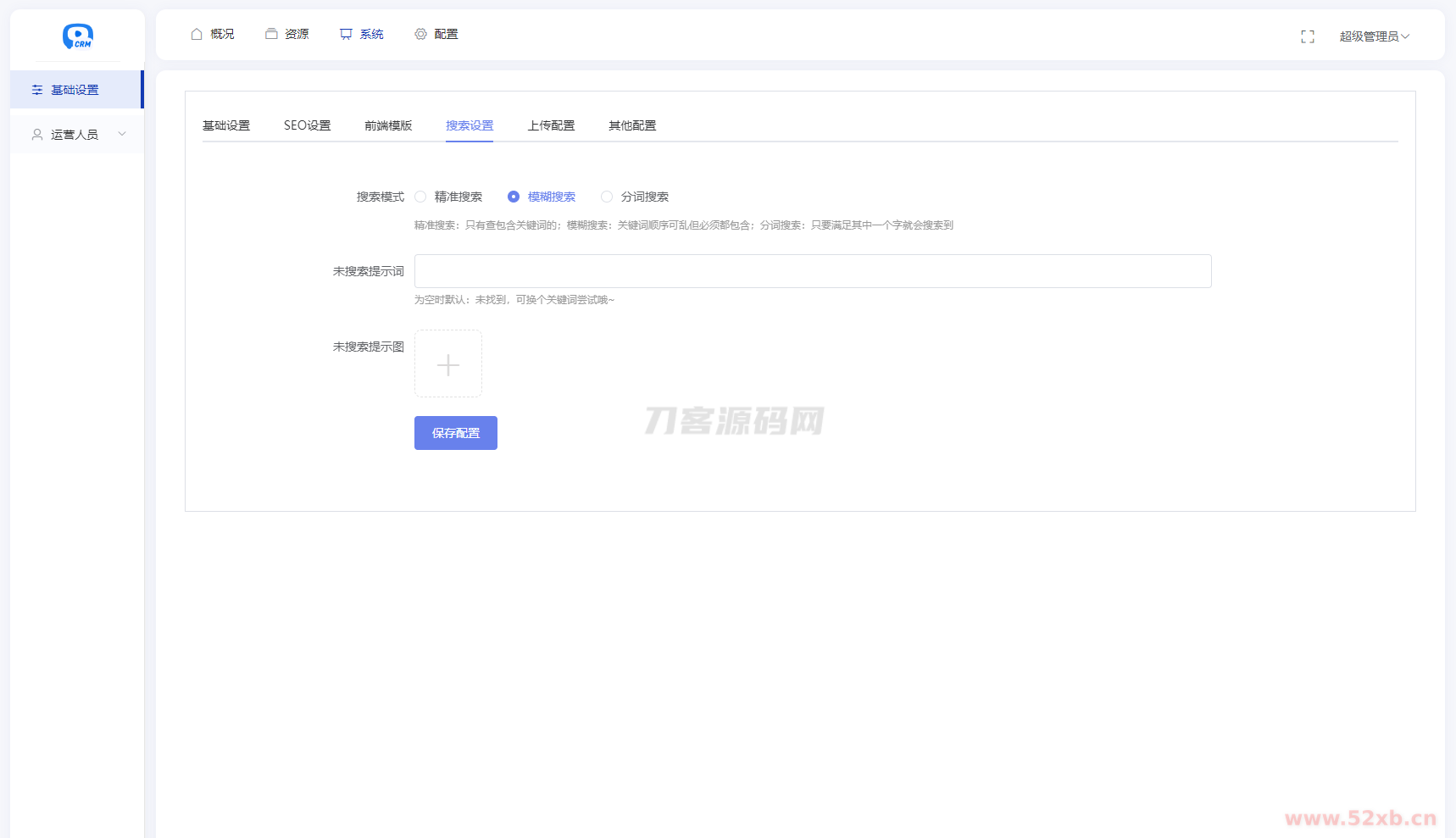Click the 系统 monitor icon

(x=346, y=34)
